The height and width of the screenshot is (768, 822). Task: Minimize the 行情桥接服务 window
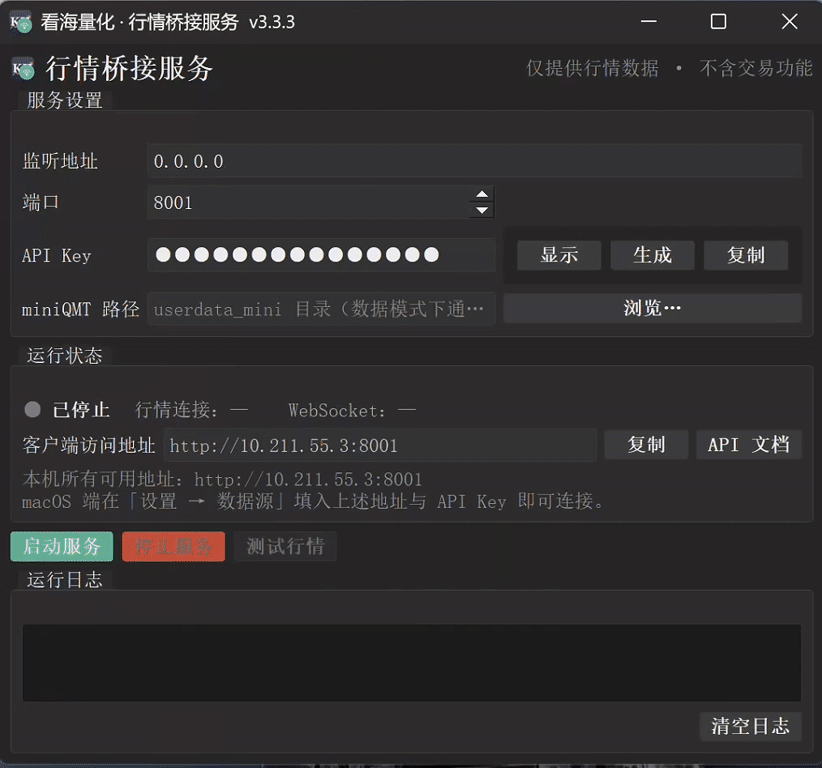pyautogui.click(x=648, y=21)
